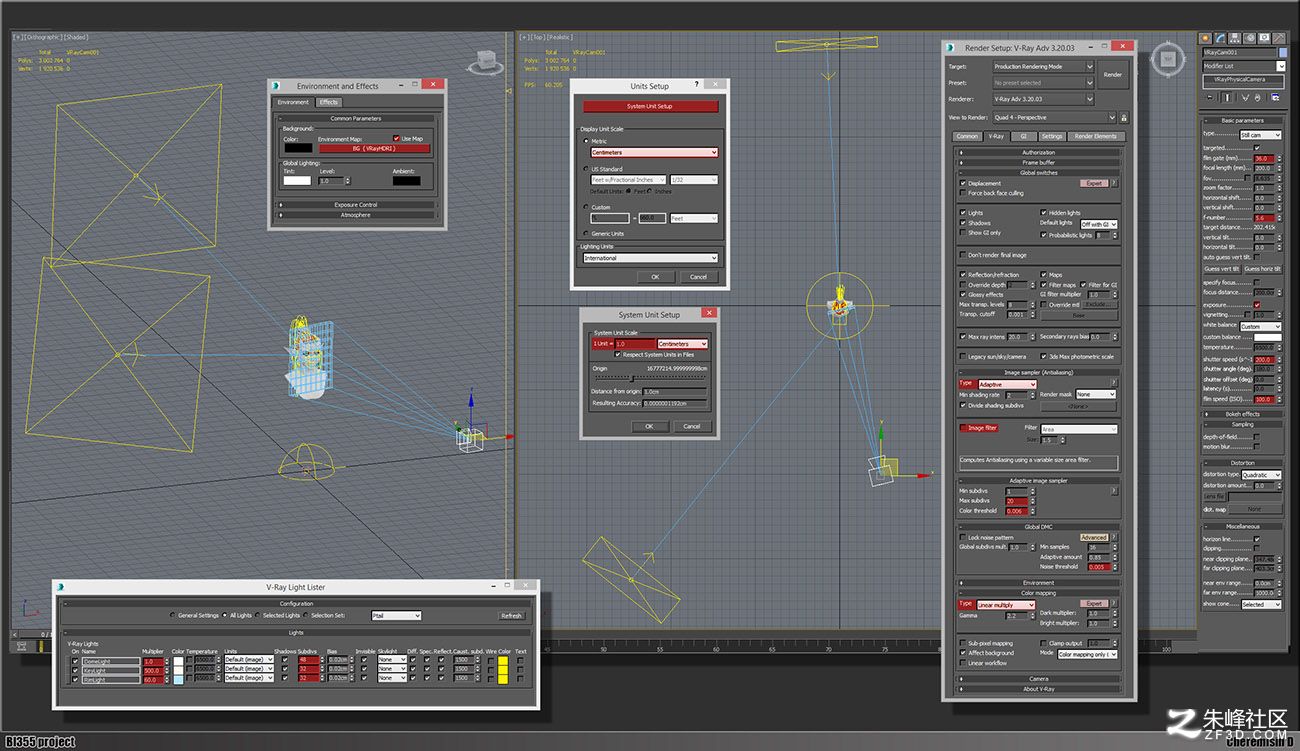Viewport: 1300px width, 751px height.
Task: Switch to Common tab in Render Setup
Action: pyautogui.click(x=967, y=136)
